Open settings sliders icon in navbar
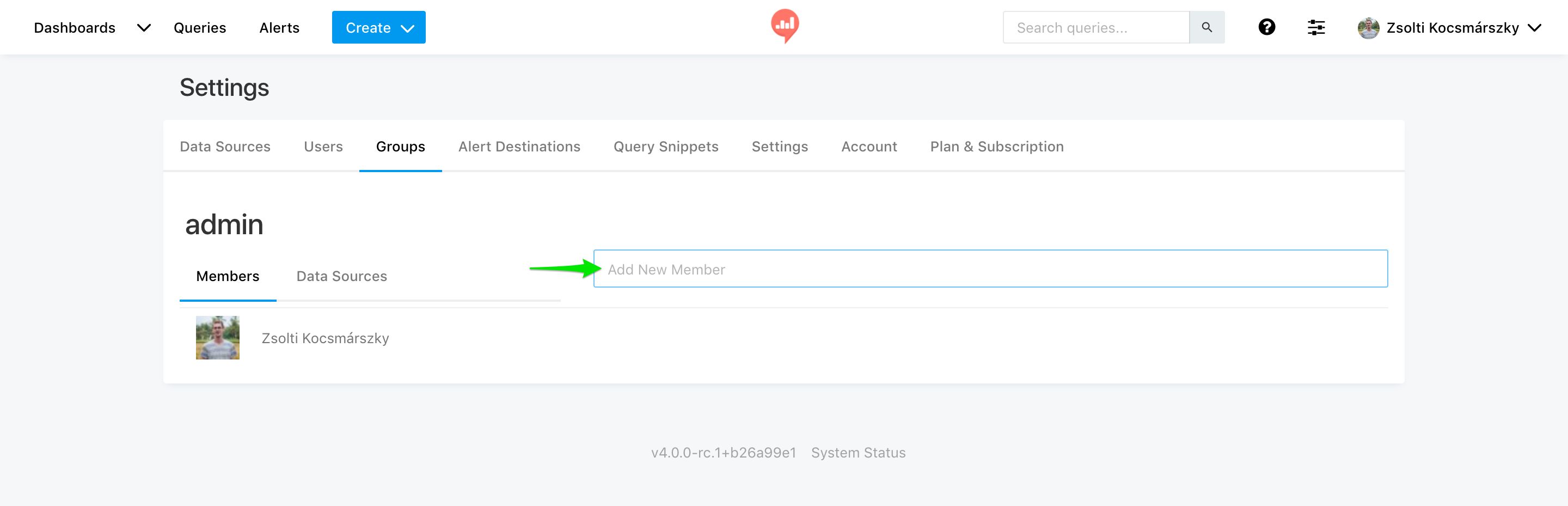The width and height of the screenshot is (1568, 506). (x=1315, y=27)
